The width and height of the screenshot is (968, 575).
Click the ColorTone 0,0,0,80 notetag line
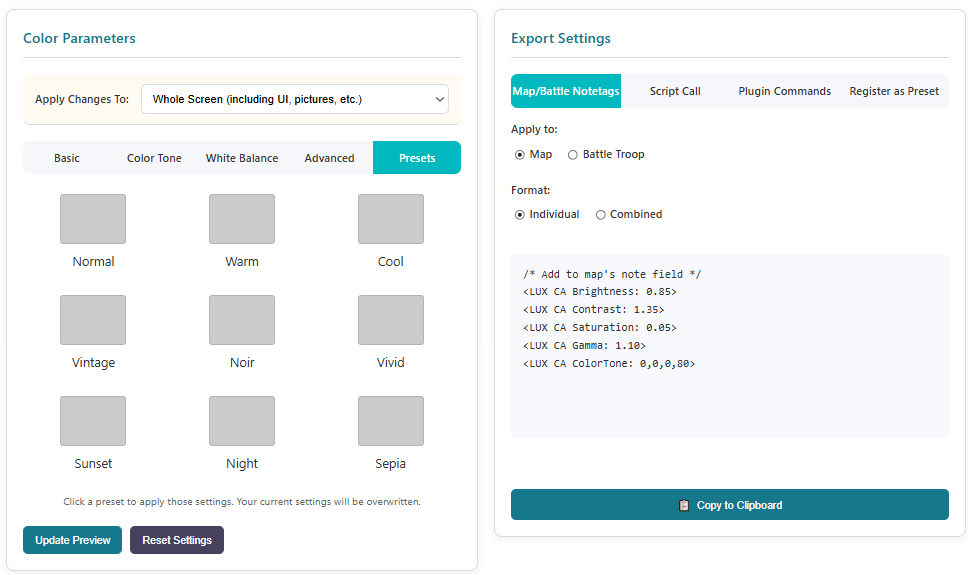pyautogui.click(x=609, y=363)
